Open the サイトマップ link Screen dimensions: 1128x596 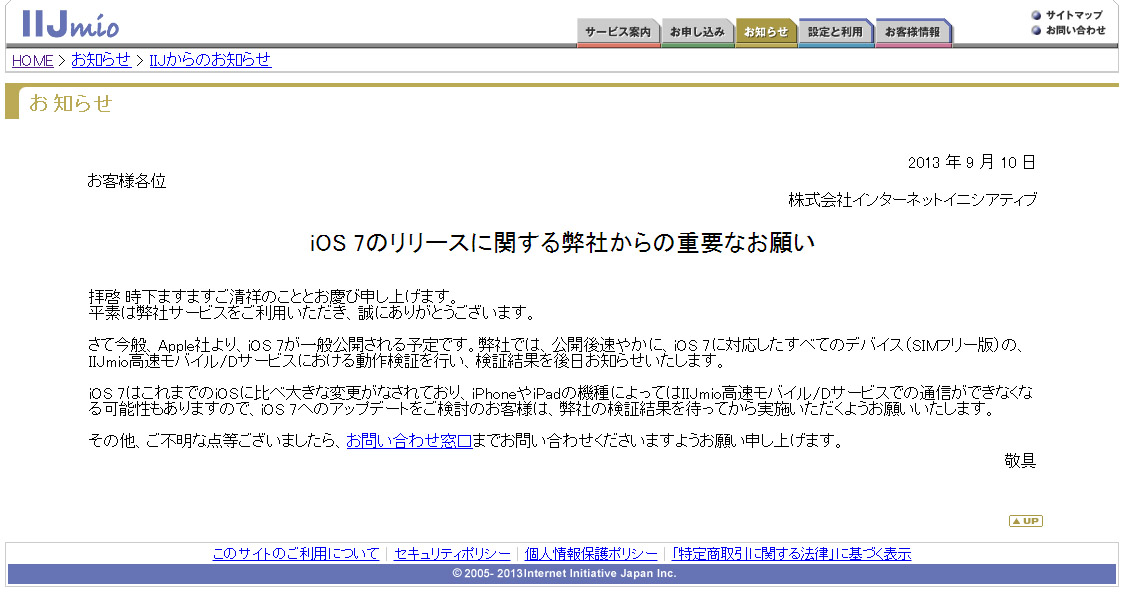[1073, 15]
